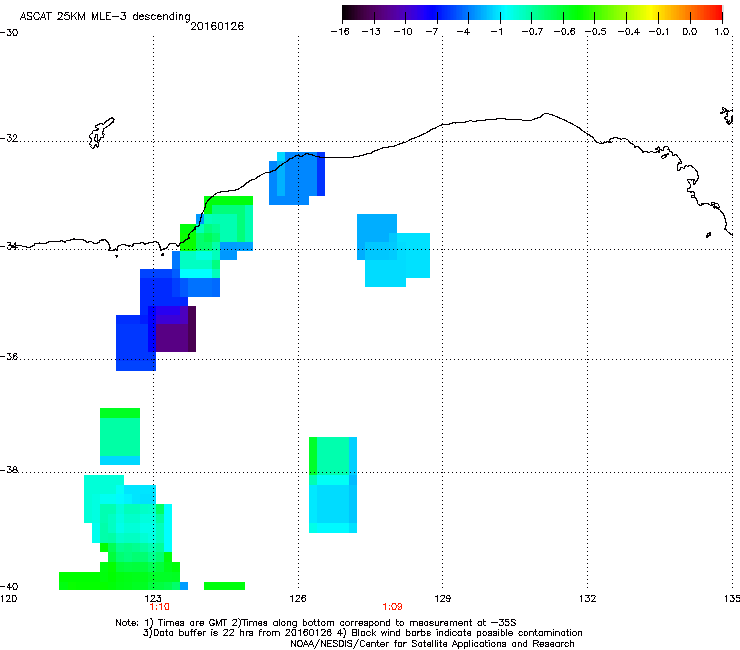Click the note line starting "Note: 1) Times are GMT"

click(316, 623)
